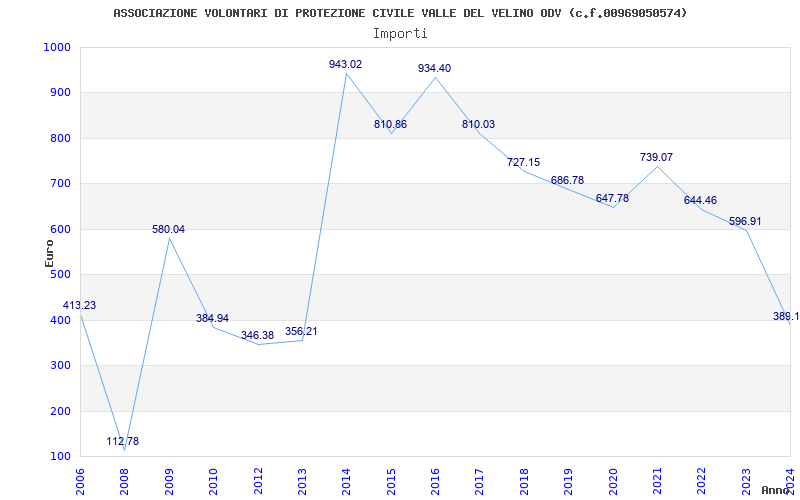
Task: Select data label 647.78
Action: click(612, 198)
